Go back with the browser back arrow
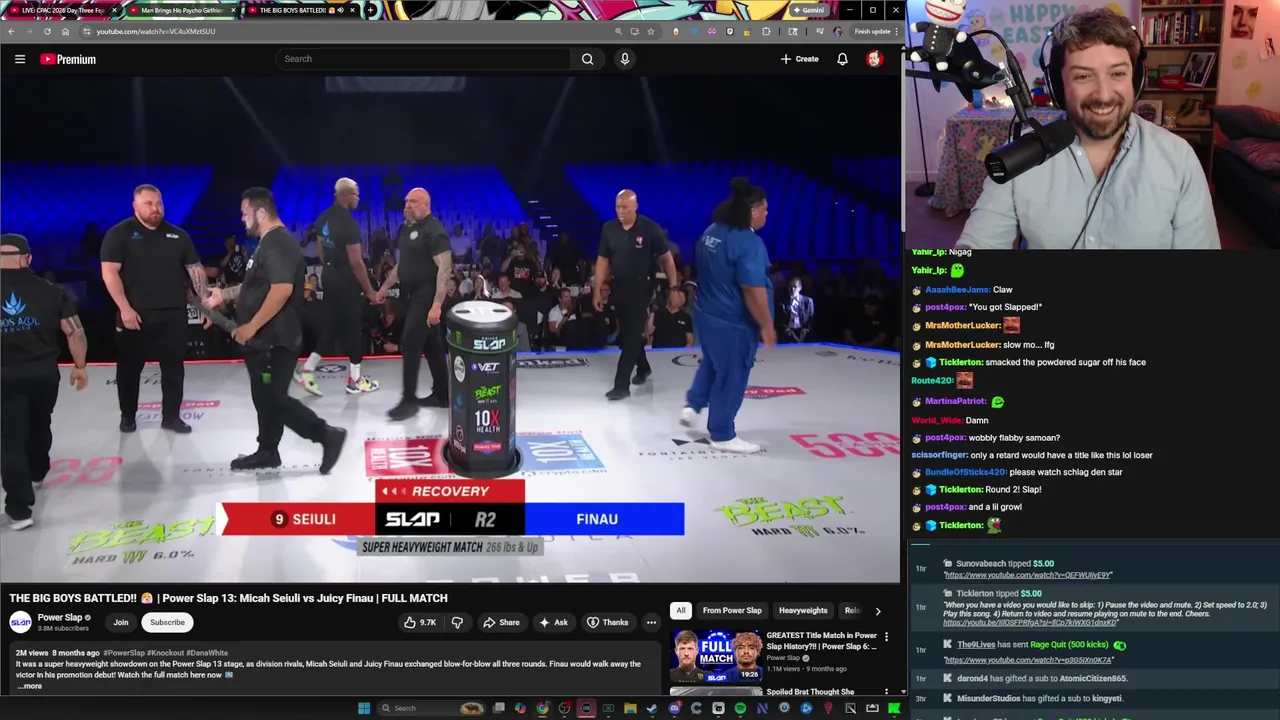Viewport: 1280px width, 720px height. 12,31
